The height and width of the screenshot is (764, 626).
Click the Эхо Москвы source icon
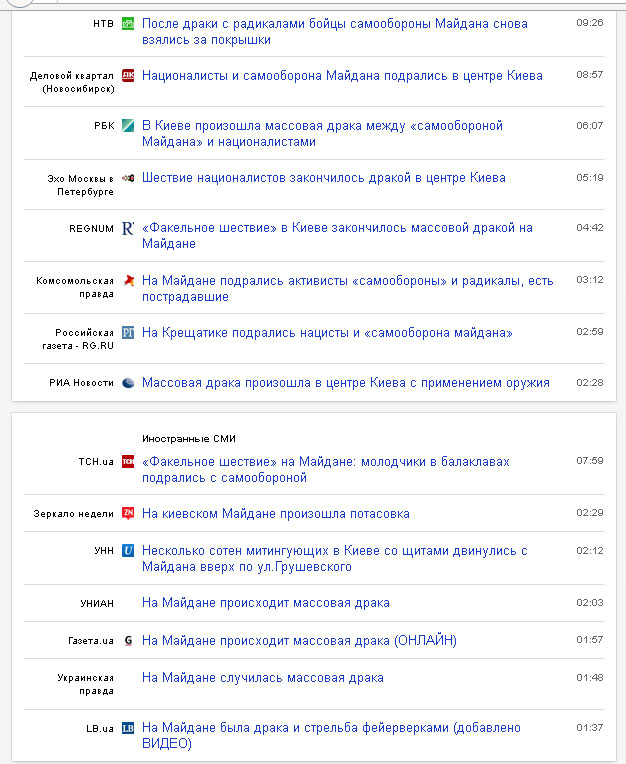(128, 178)
